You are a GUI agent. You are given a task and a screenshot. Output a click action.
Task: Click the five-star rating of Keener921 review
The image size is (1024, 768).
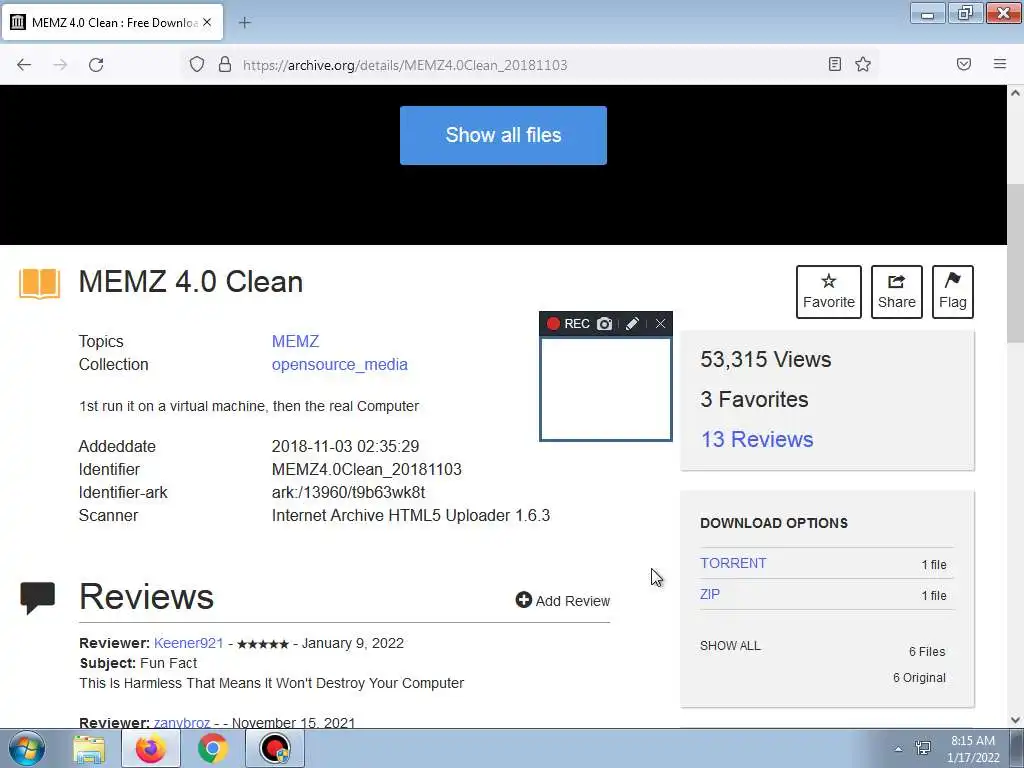pos(263,644)
